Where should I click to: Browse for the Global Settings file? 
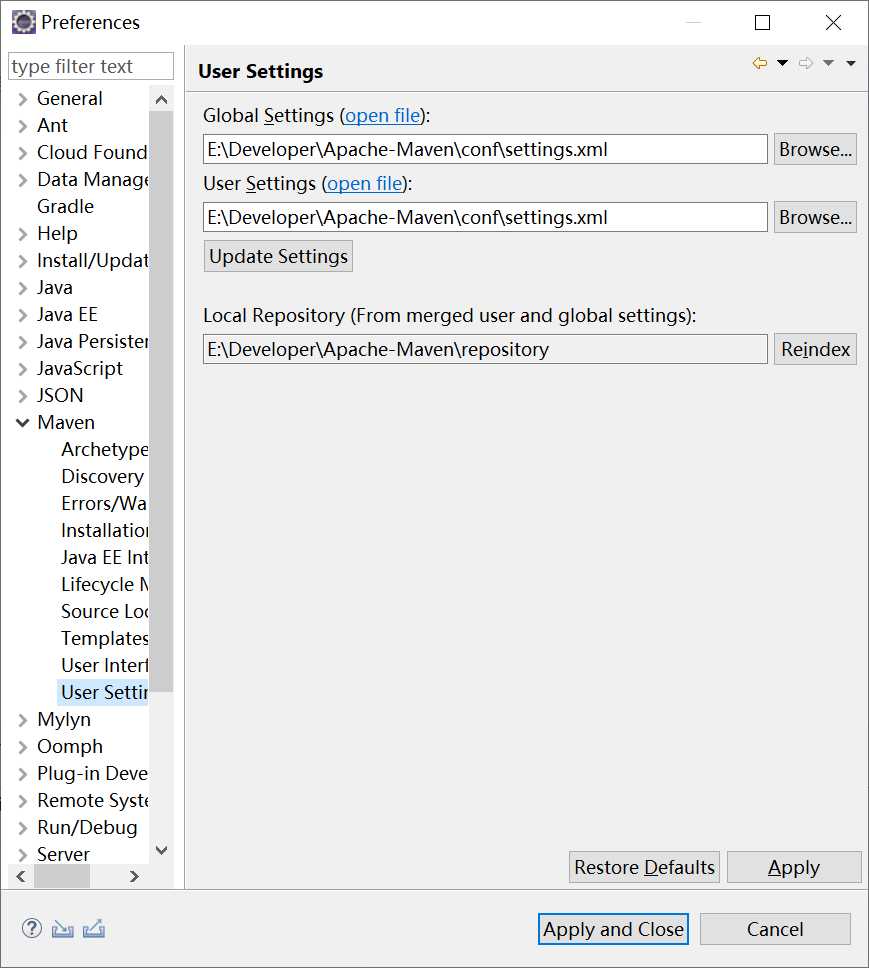[x=815, y=149]
